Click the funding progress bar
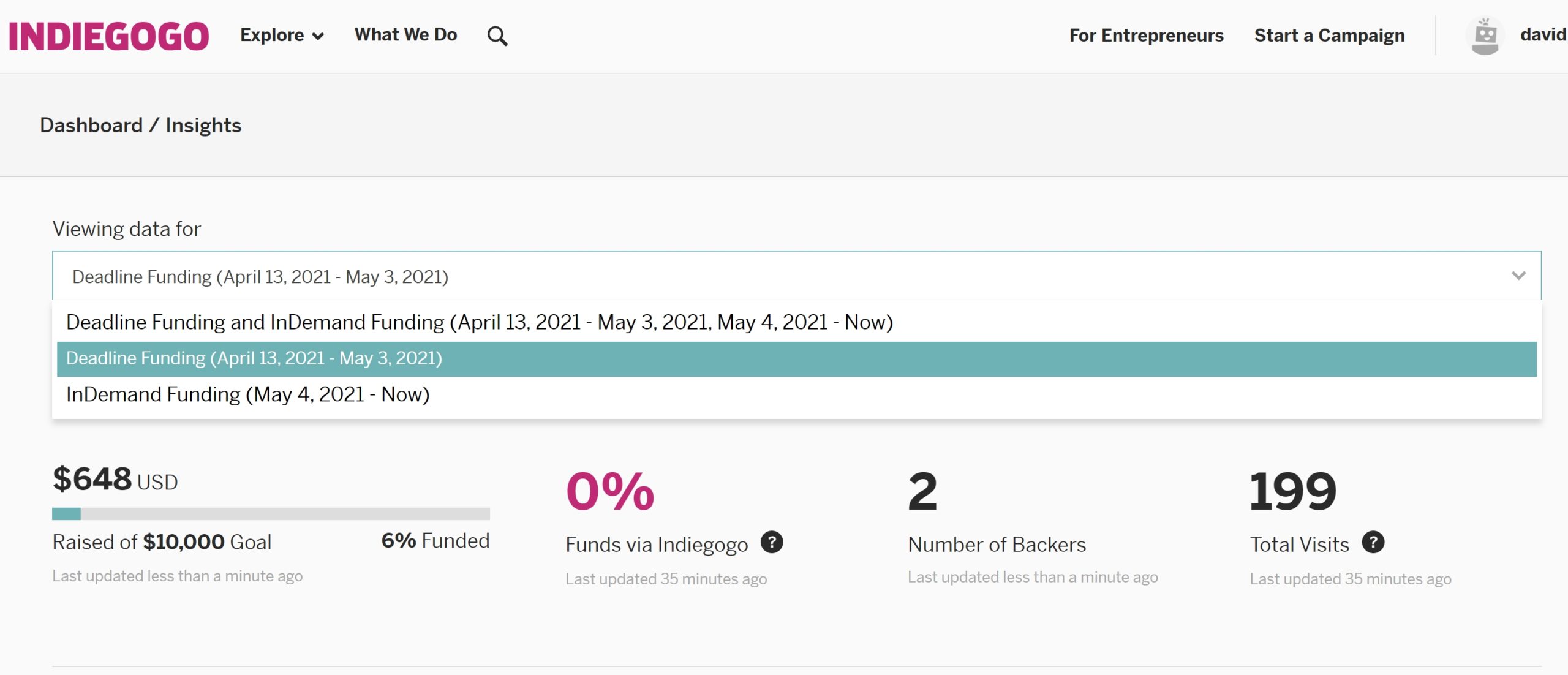Image resolution: width=1568 pixels, height=675 pixels. pyautogui.click(x=271, y=513)
